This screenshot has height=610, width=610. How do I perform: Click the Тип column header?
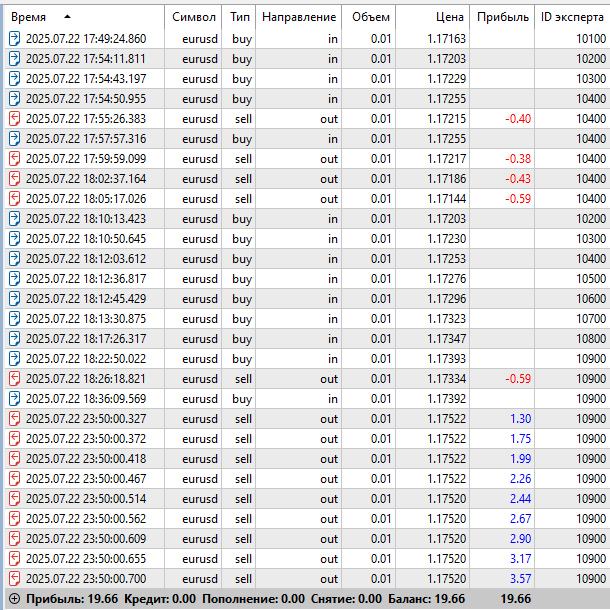239,17
